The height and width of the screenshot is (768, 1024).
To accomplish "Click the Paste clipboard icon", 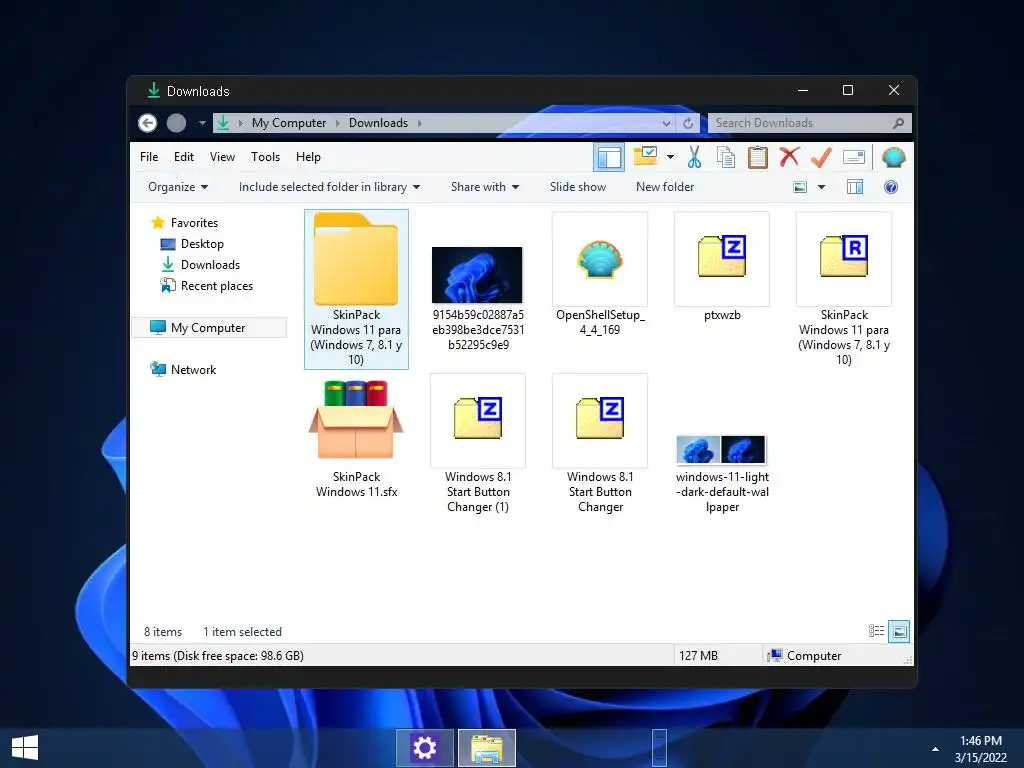I will (x=758, y=157).
